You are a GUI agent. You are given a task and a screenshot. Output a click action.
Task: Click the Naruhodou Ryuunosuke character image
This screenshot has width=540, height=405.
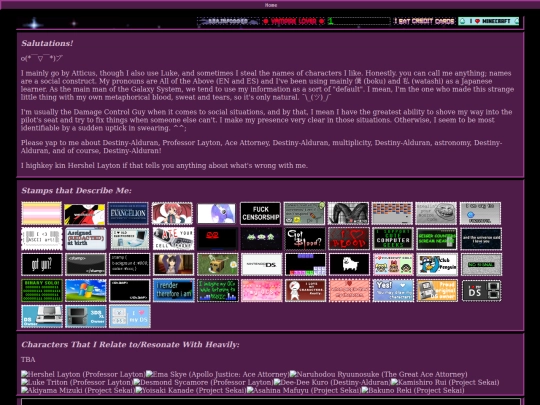click(x=378, y=374)
